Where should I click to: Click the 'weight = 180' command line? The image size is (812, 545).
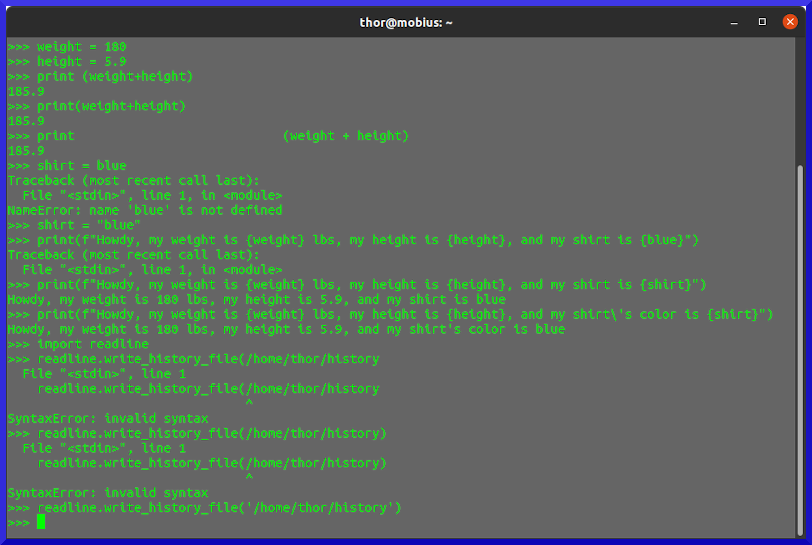[81, 46]
